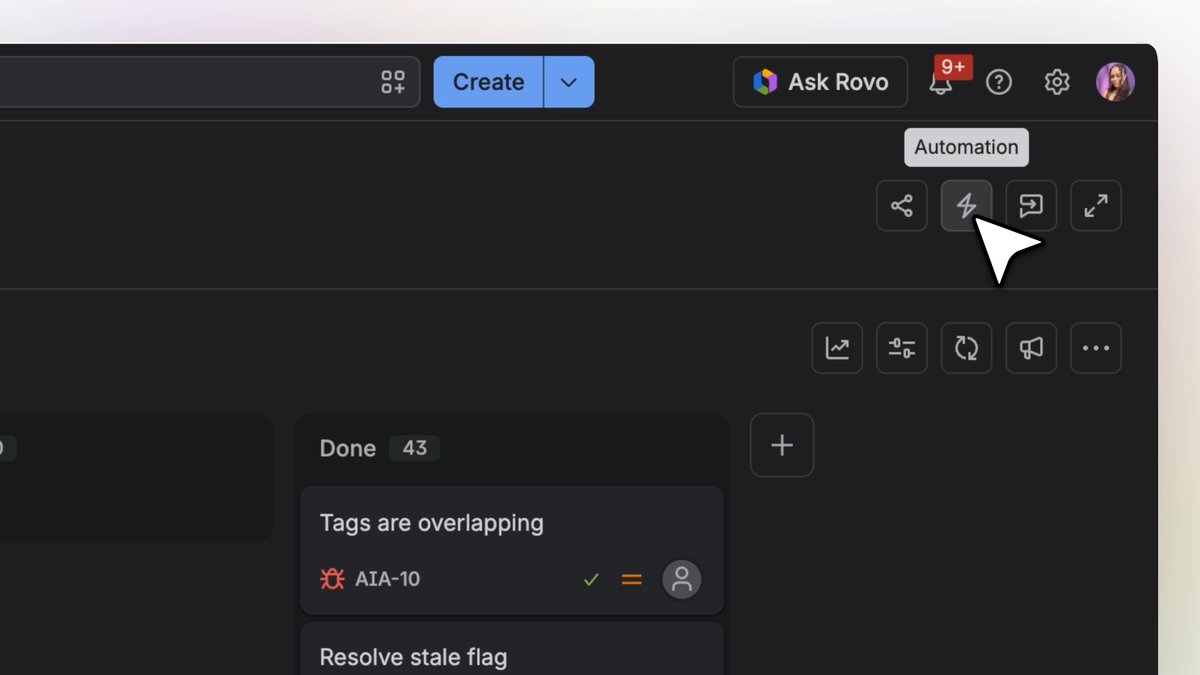Open the user profile avatar
This screenshot has width=1200, height=675.
[1115, 82]
